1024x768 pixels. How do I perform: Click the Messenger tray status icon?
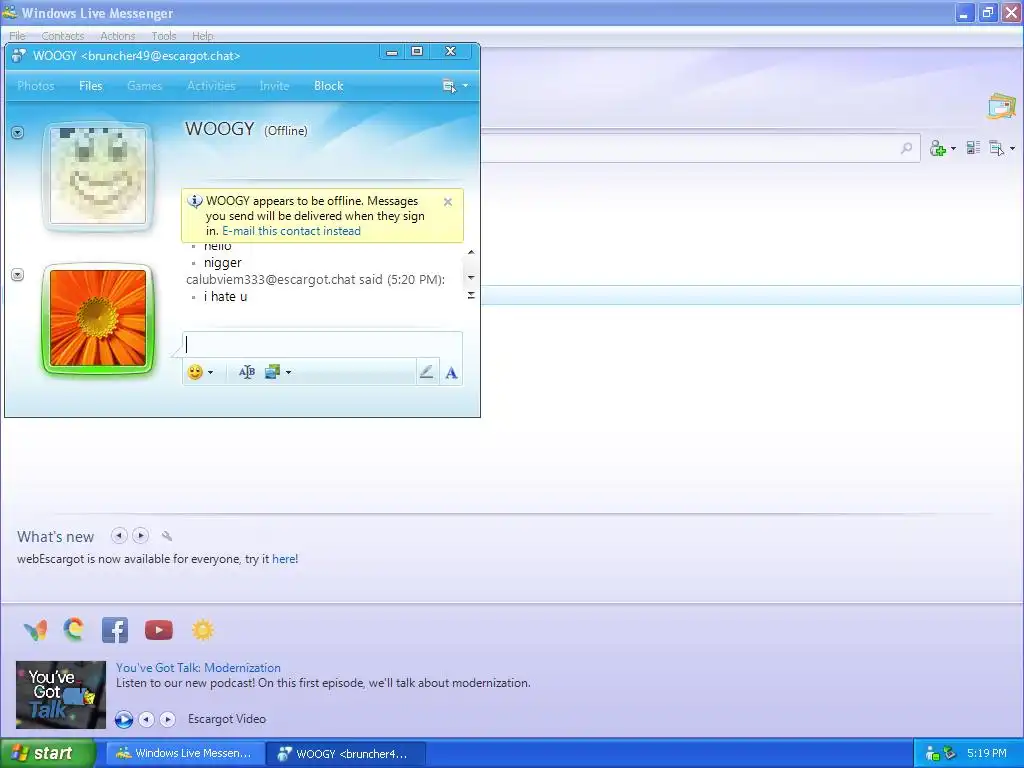(933, 754)
